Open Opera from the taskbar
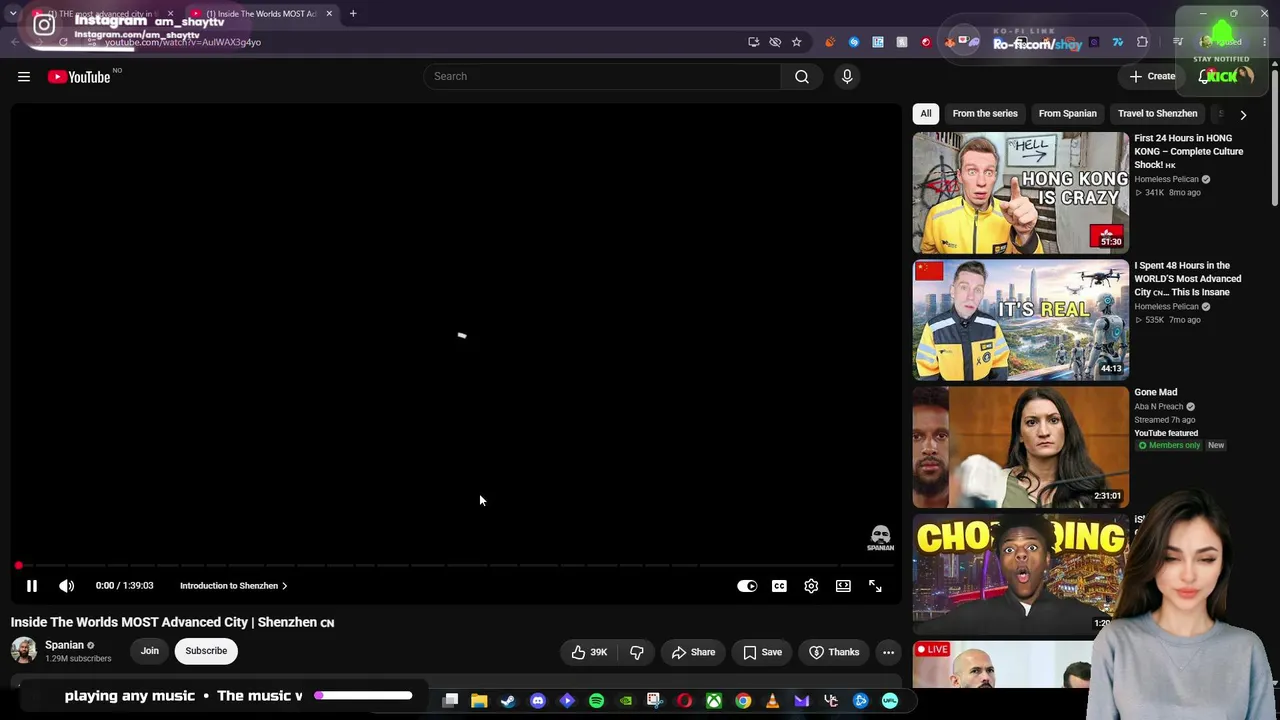Viewport: 1280px width, 720px height. 684,701
